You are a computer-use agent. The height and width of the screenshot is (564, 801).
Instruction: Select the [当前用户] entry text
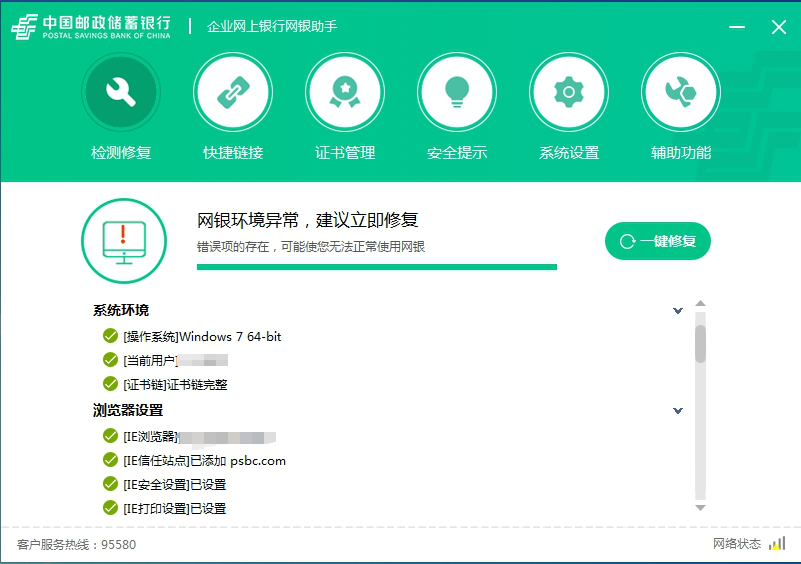[x=175, y=361]
